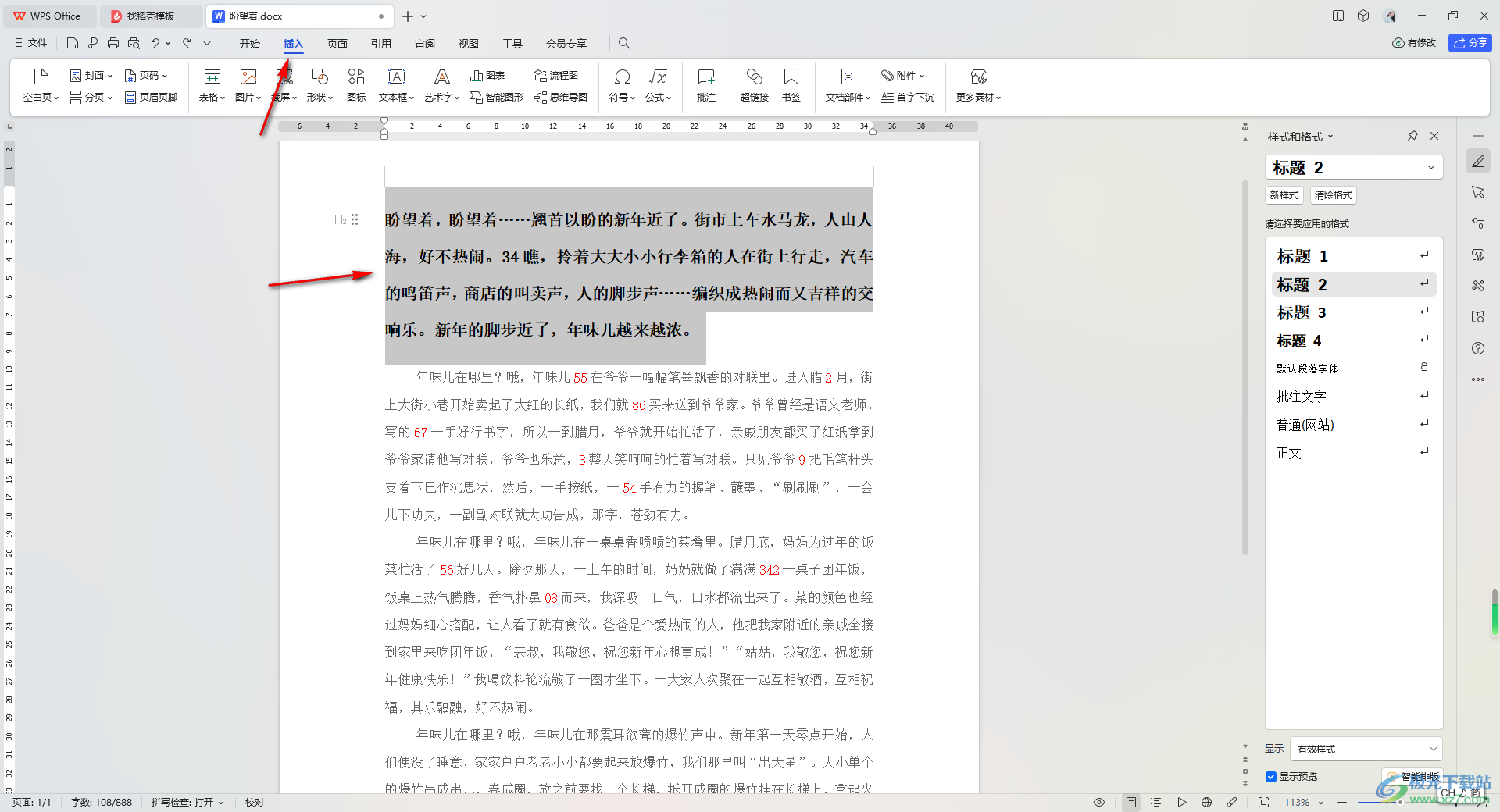This screenshot has height=812, width=1500.
Task: Click the undo arrow icon
Action: (155, 44)
